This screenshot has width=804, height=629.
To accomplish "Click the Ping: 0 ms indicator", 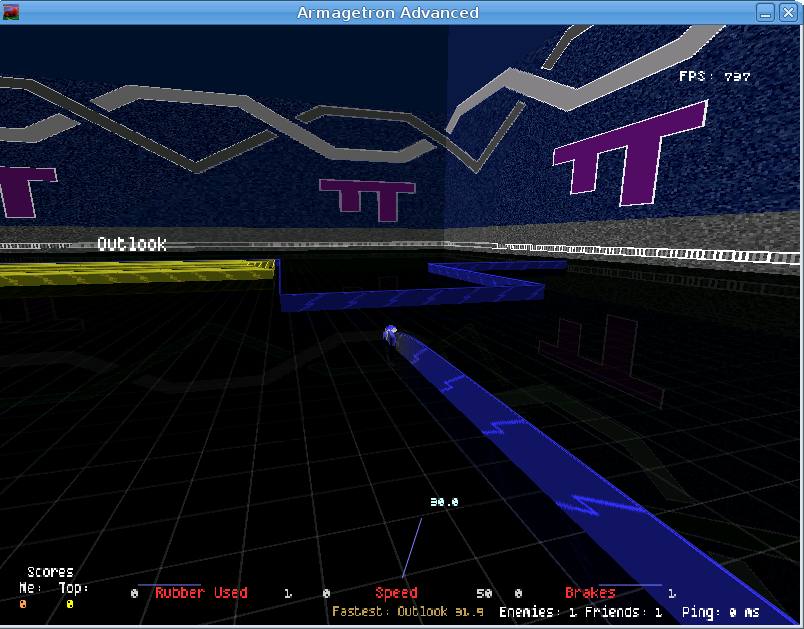I will pos(720,612).
